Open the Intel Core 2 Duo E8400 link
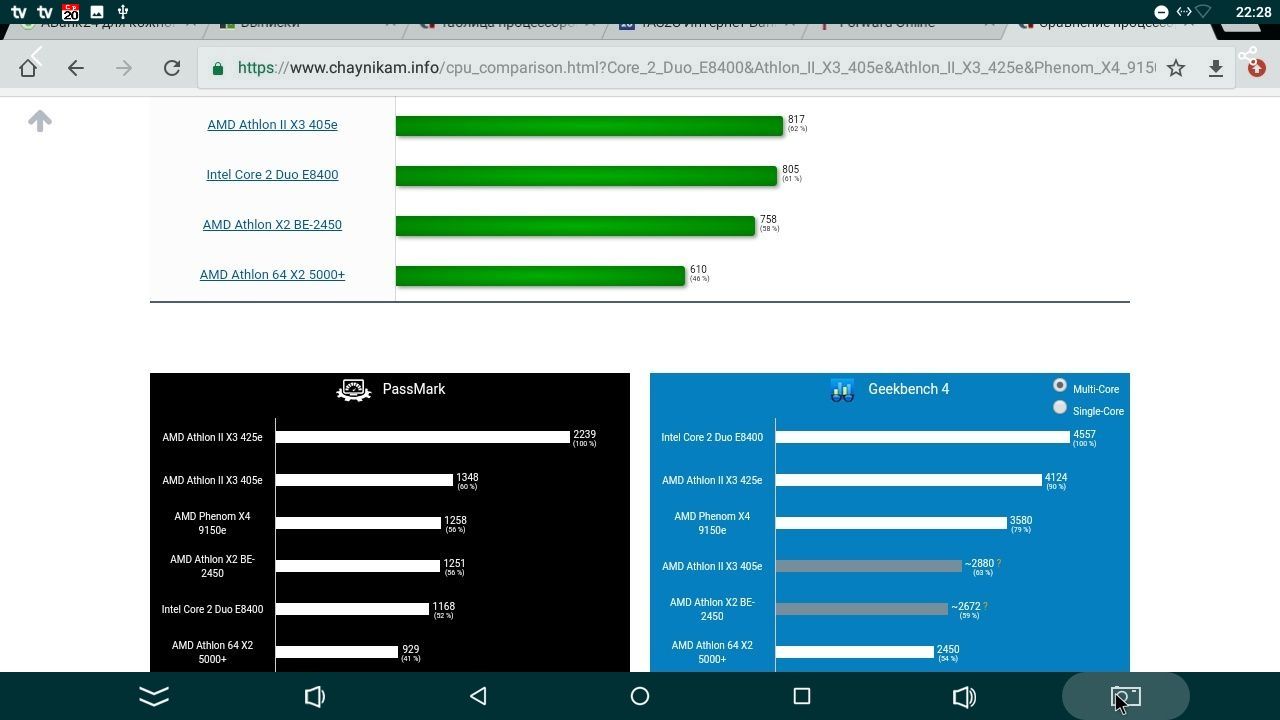 pyautogui.click(x=272, y=174)
